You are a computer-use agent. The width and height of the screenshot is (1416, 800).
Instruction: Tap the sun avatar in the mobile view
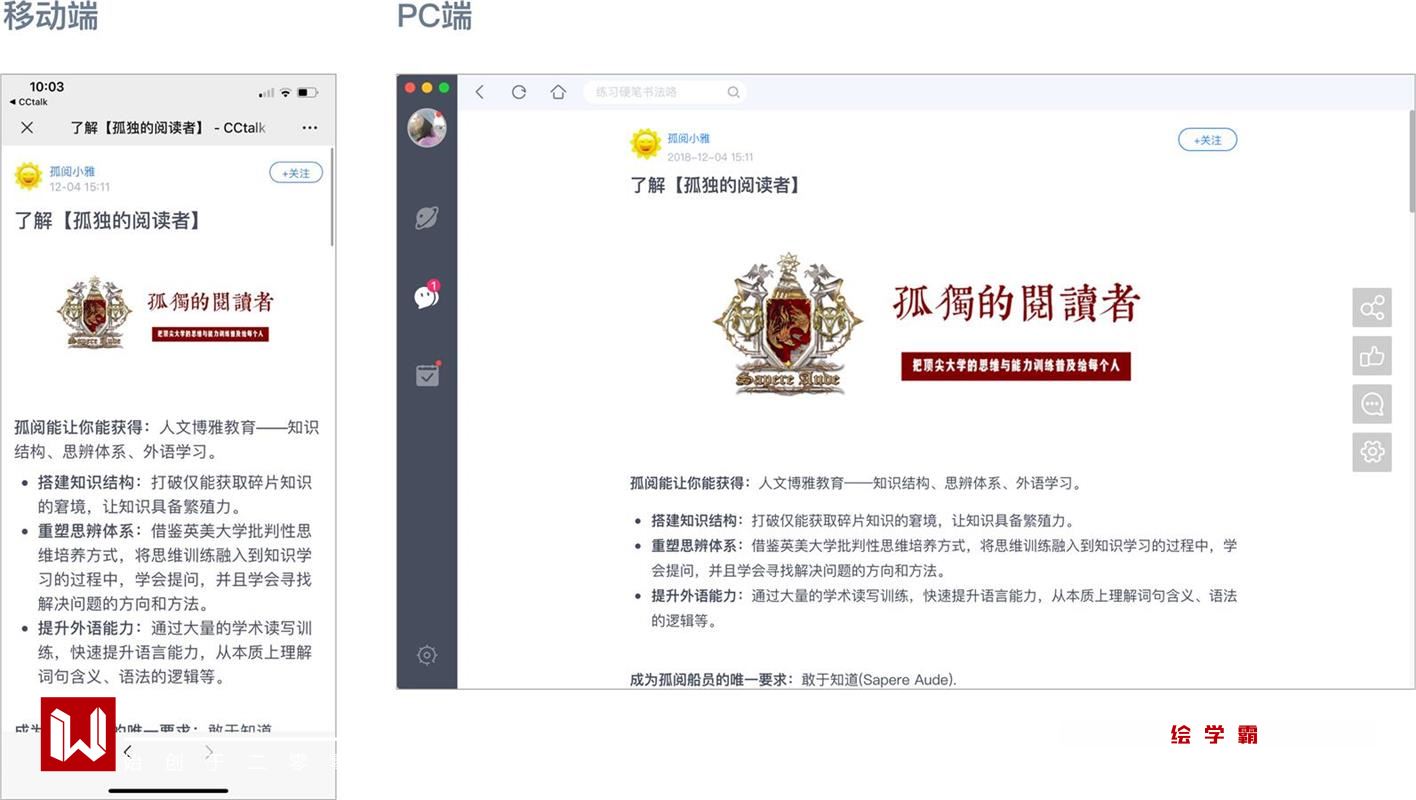[28, 177]
